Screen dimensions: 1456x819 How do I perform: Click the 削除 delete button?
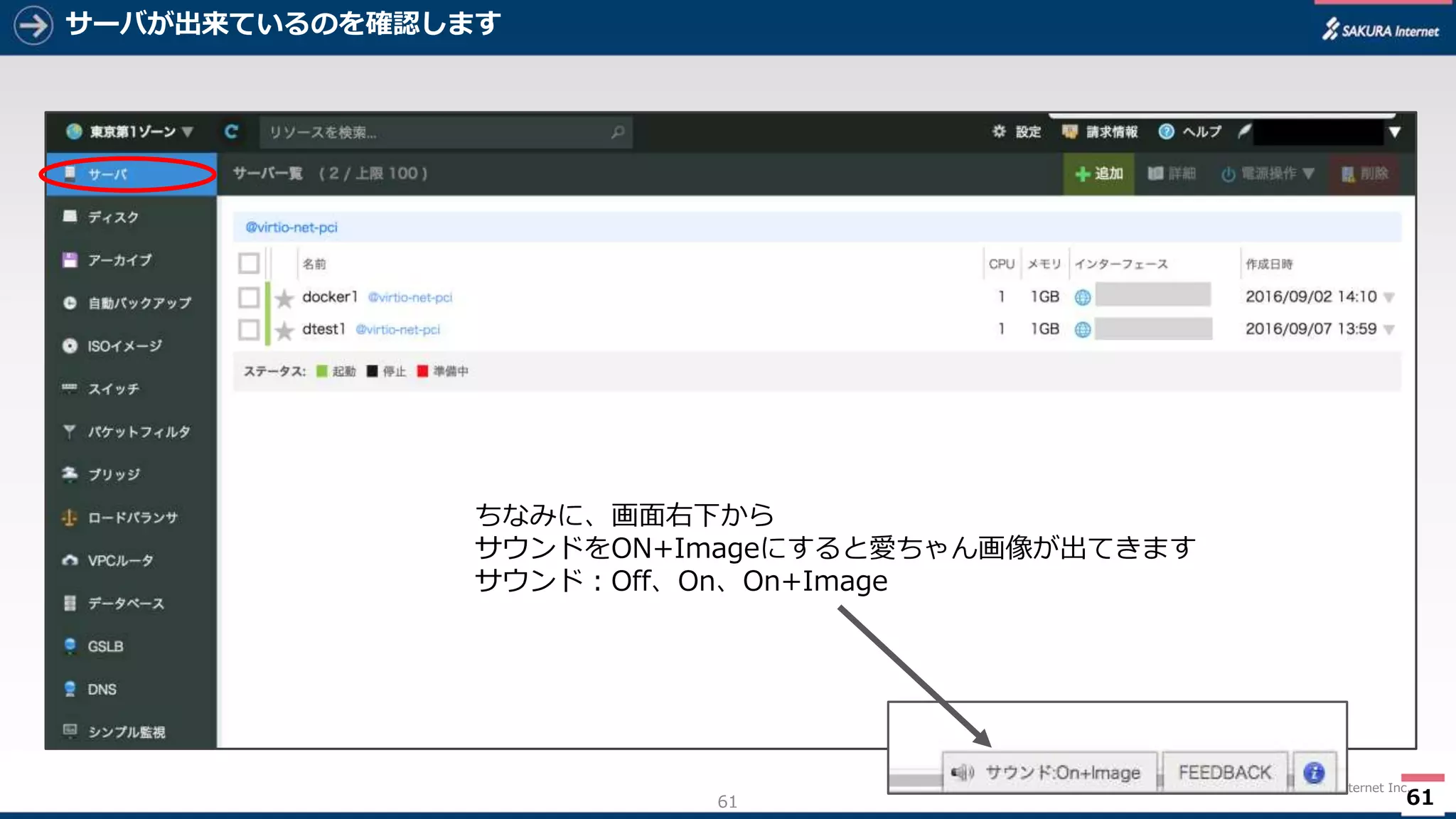pos(1365,173)
